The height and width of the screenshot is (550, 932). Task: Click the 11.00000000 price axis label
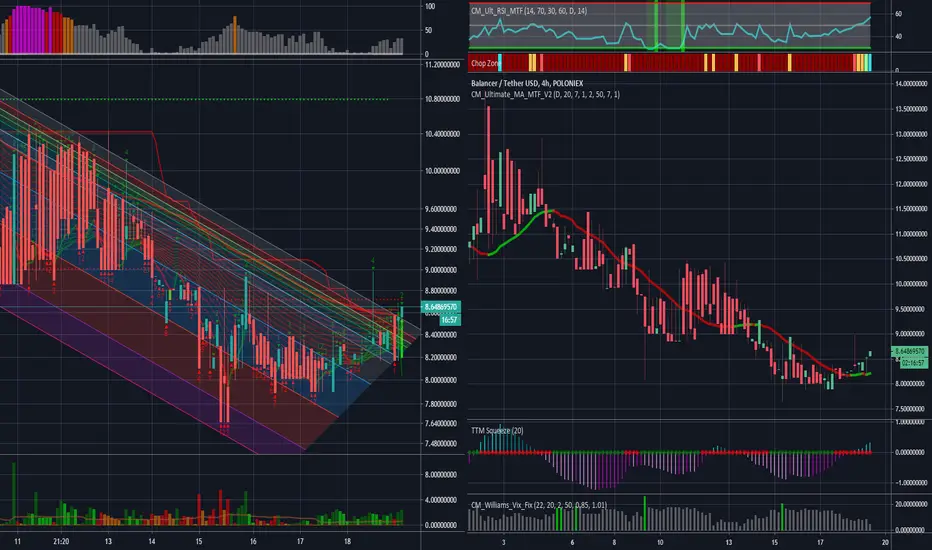tap(911, 234)
